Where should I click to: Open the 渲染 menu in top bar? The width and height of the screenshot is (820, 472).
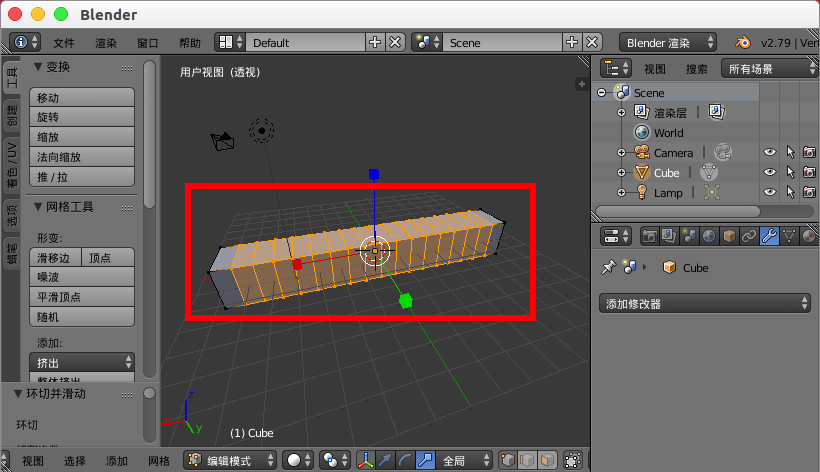(x=106, y=43)
